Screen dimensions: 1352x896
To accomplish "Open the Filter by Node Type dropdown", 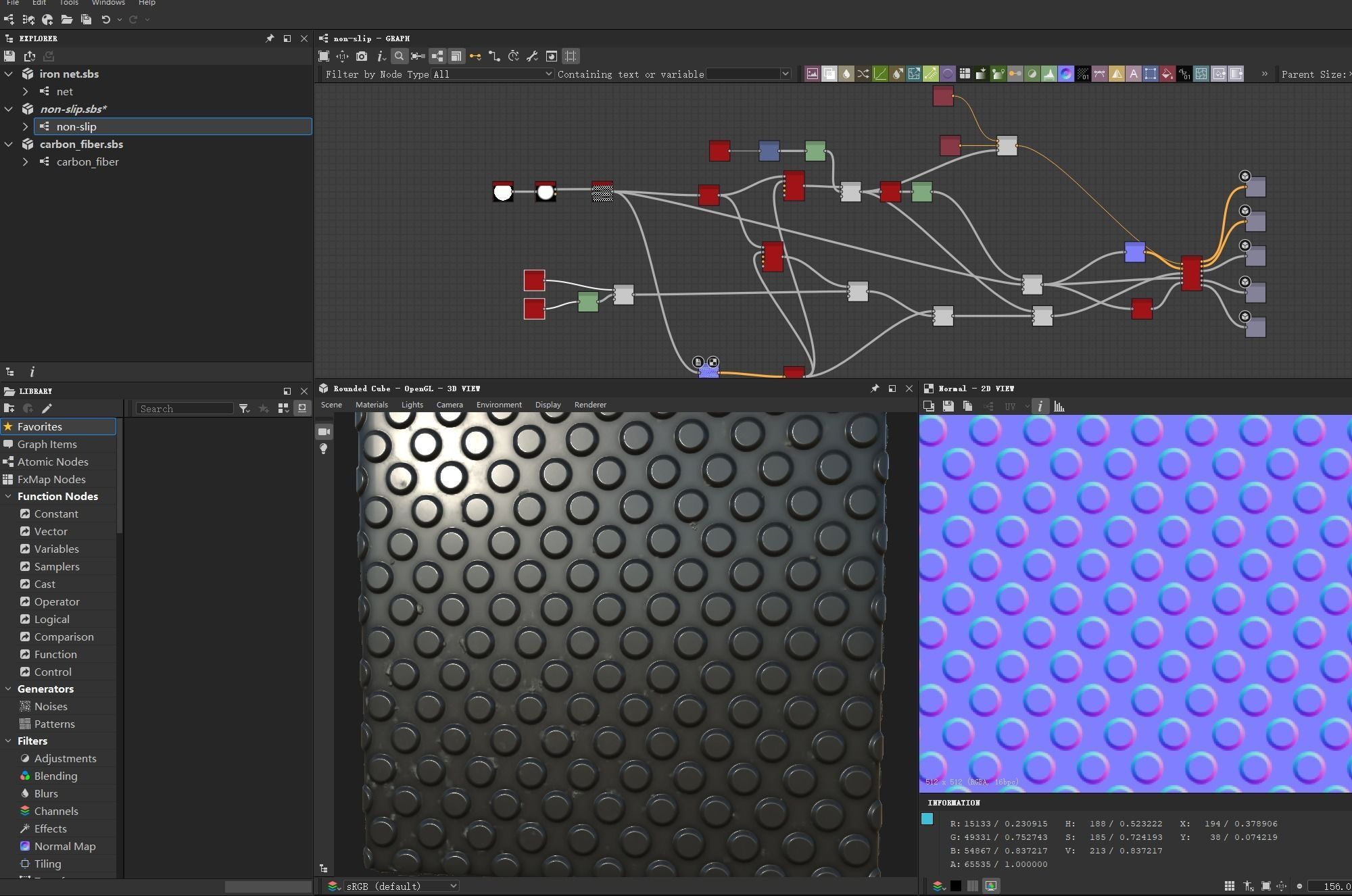I will pyautogui.click(x=493, y=74).
